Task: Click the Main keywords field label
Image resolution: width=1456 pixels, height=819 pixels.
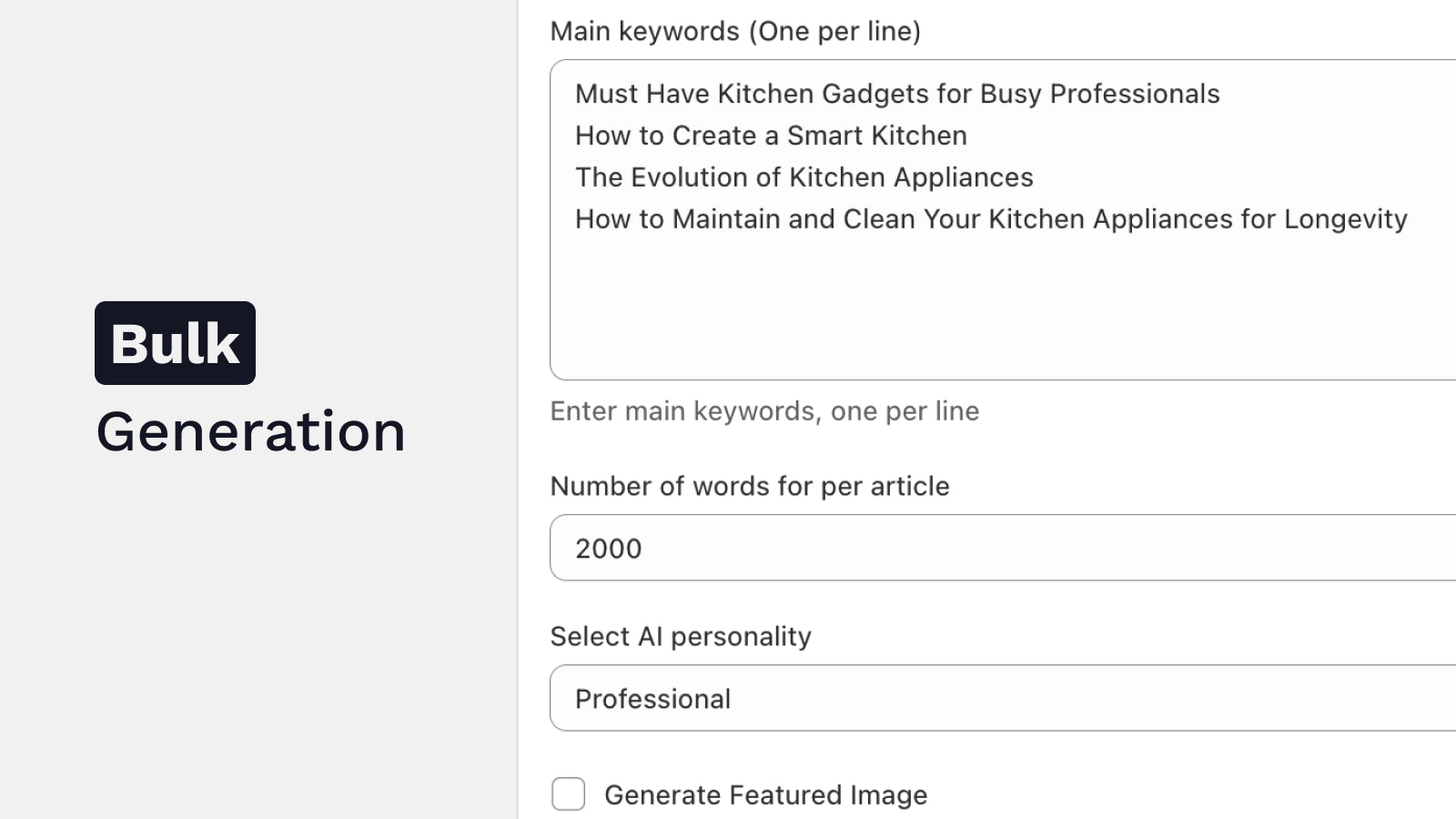Action: (x=734, y=31)
